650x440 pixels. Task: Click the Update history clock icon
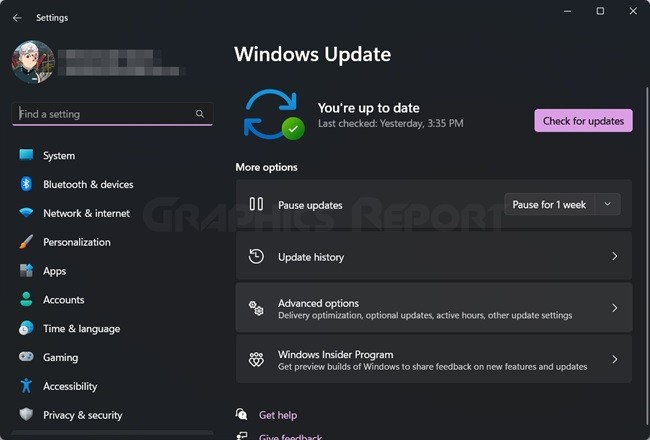tap(256, 256)
